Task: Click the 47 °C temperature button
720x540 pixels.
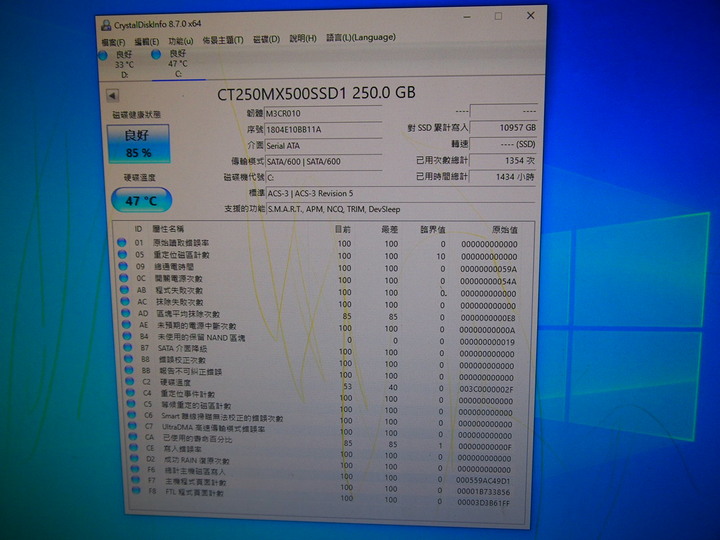Action: [141, 200]
